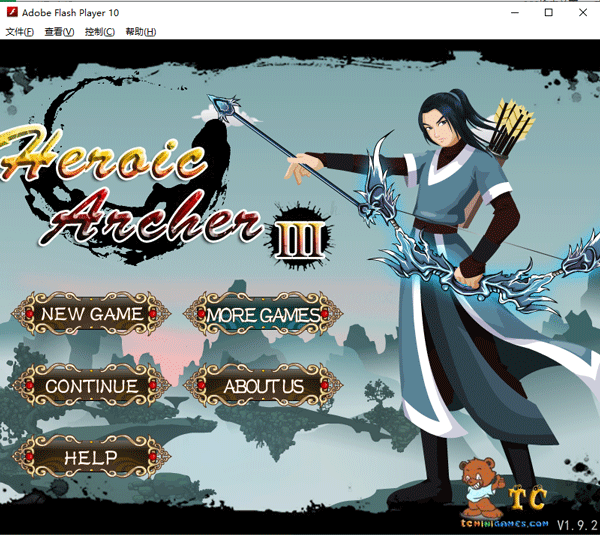Resume play with the CONTINUE button
The width and height of the screenshot is (600, 535).
pos(91,386)
